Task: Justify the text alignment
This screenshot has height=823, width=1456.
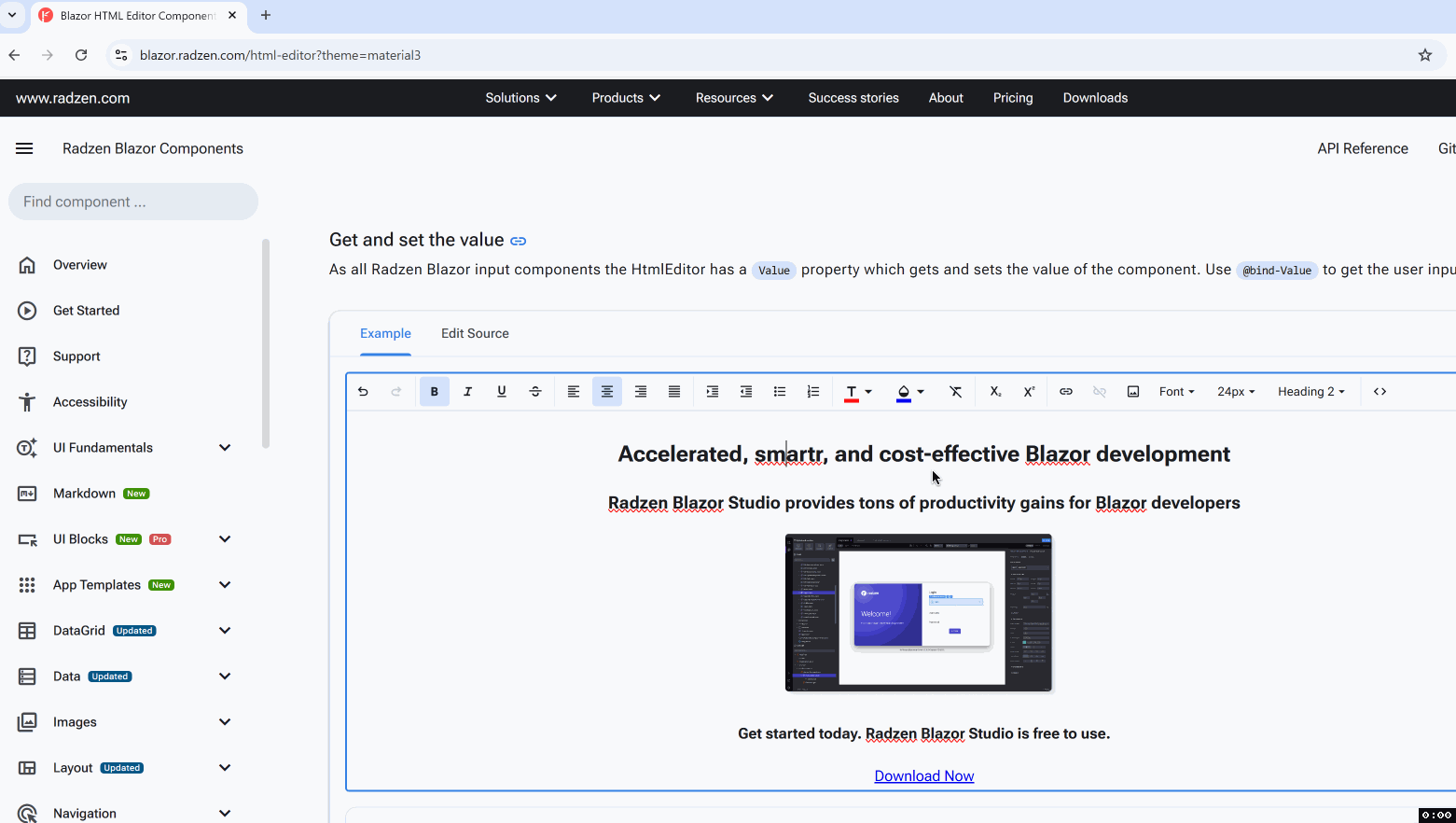Action: pyautogui.click(x=674, y=392)
